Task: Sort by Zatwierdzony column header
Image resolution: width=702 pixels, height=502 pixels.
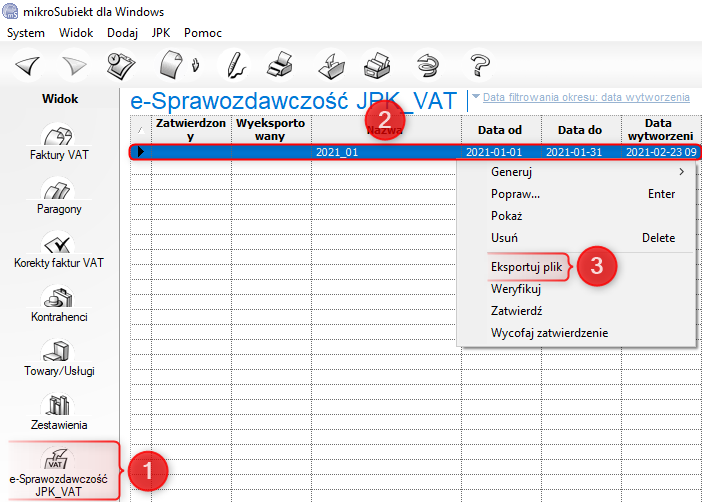Action: click(191, 129)
